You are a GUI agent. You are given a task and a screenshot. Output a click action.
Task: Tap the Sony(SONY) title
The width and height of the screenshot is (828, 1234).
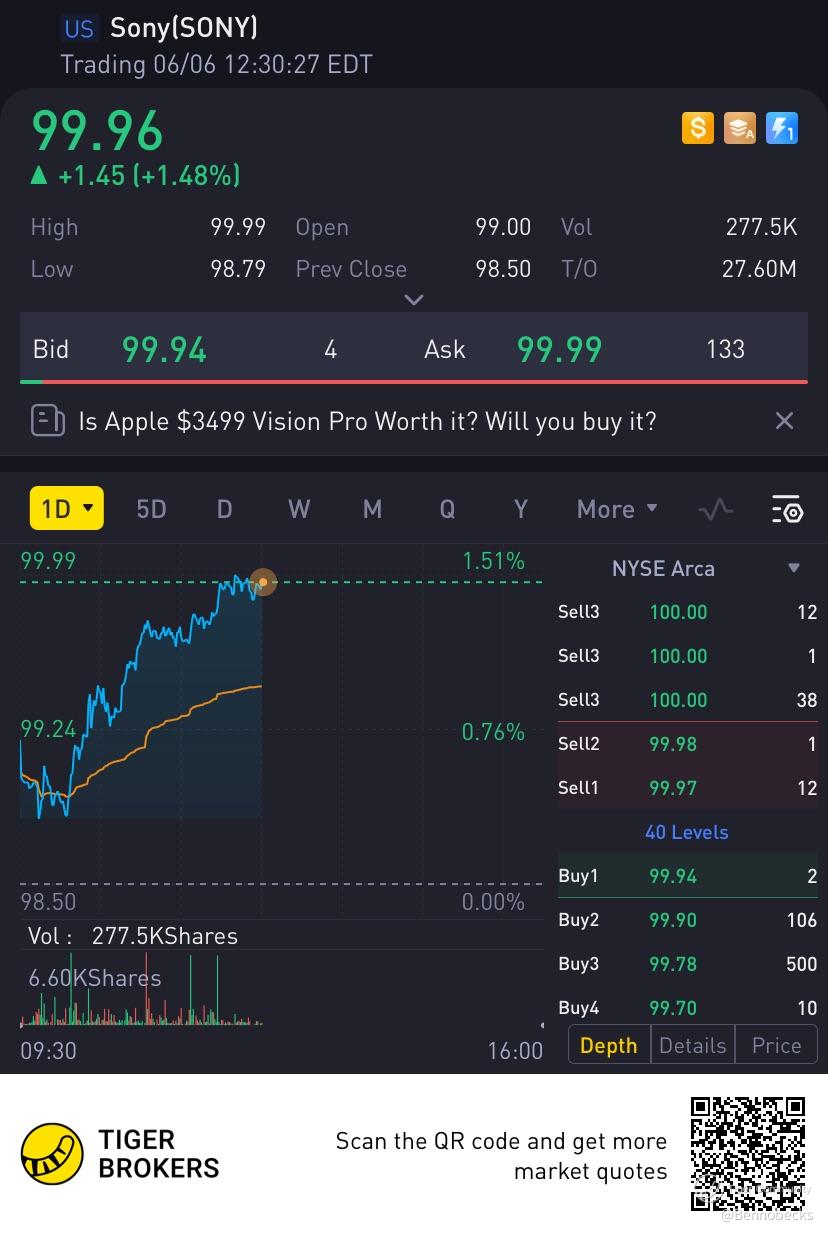point(184,28)
